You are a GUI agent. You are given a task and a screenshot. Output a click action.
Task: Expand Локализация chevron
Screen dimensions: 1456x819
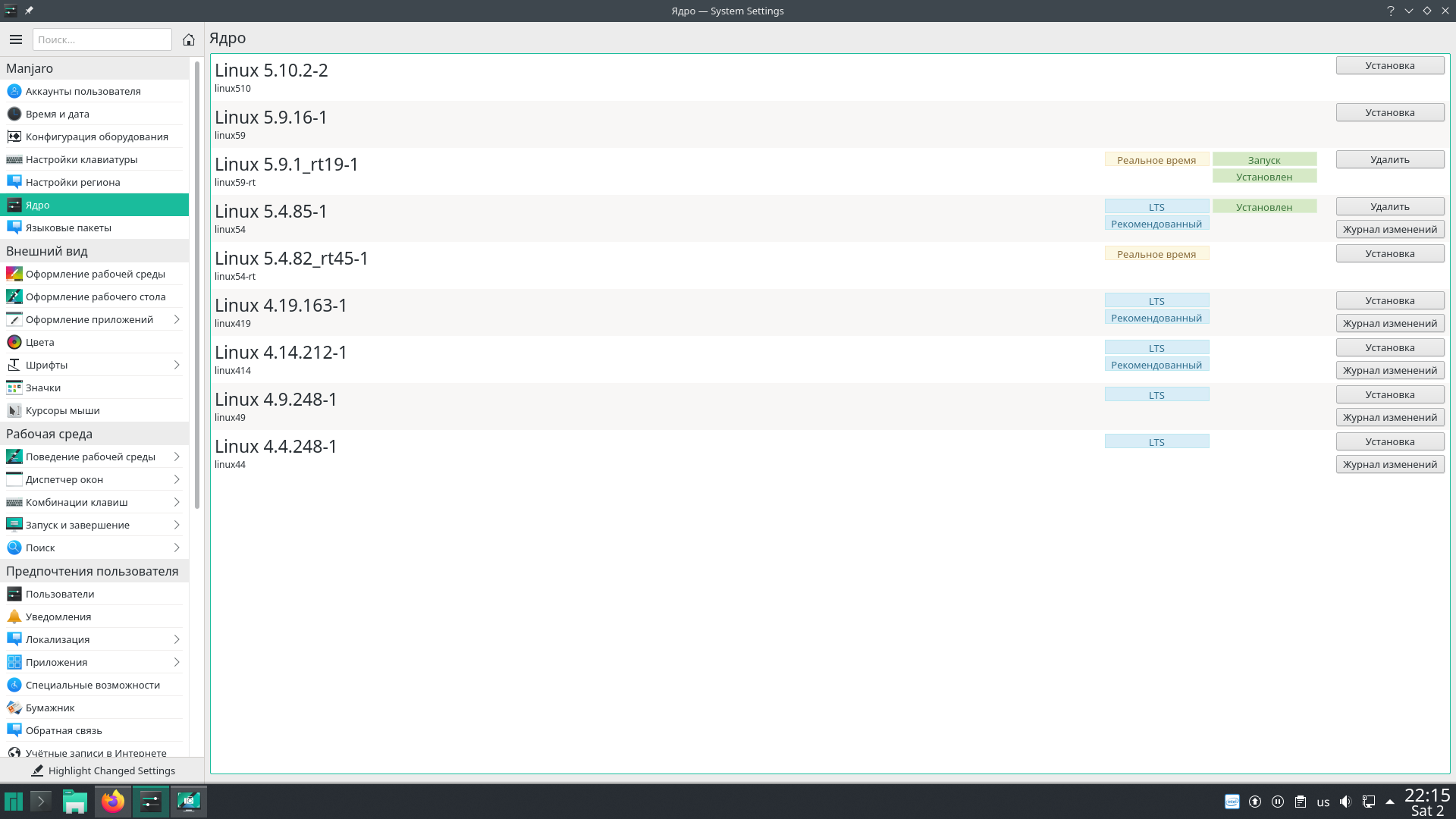point(177,639)
